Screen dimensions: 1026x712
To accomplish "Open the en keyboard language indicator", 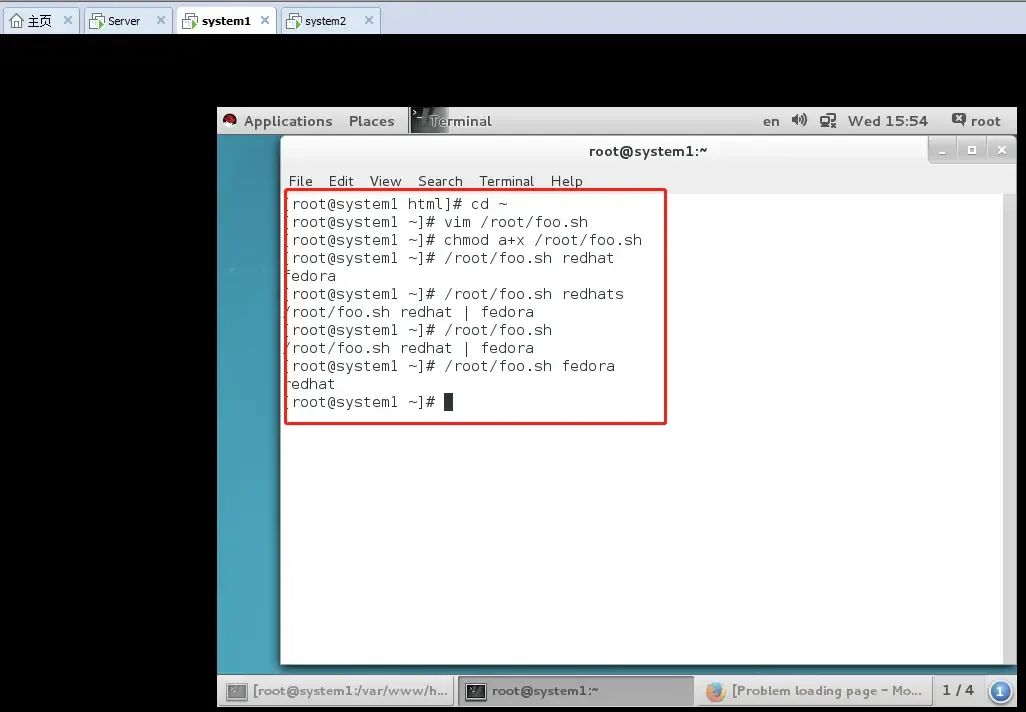I will pos(771,121).
